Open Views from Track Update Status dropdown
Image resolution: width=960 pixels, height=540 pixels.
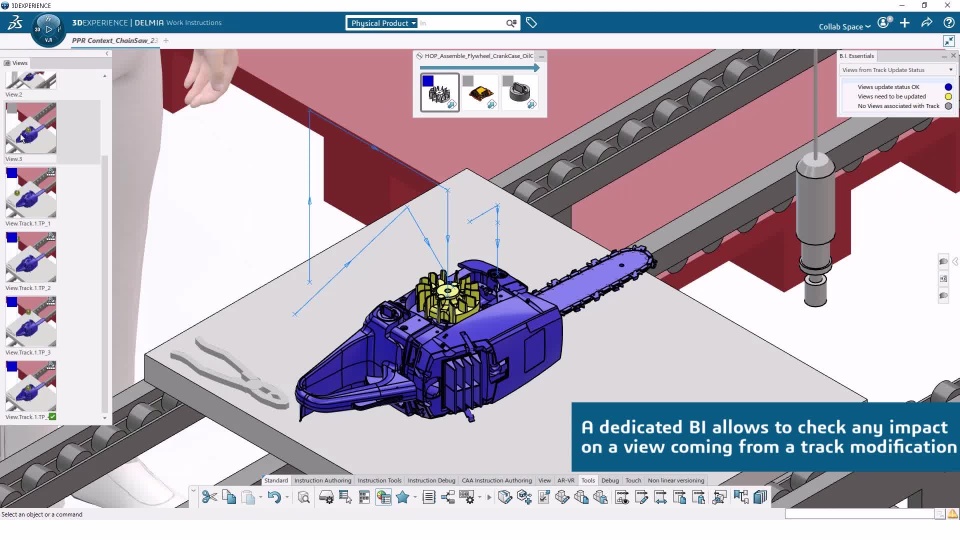[897, 70]
